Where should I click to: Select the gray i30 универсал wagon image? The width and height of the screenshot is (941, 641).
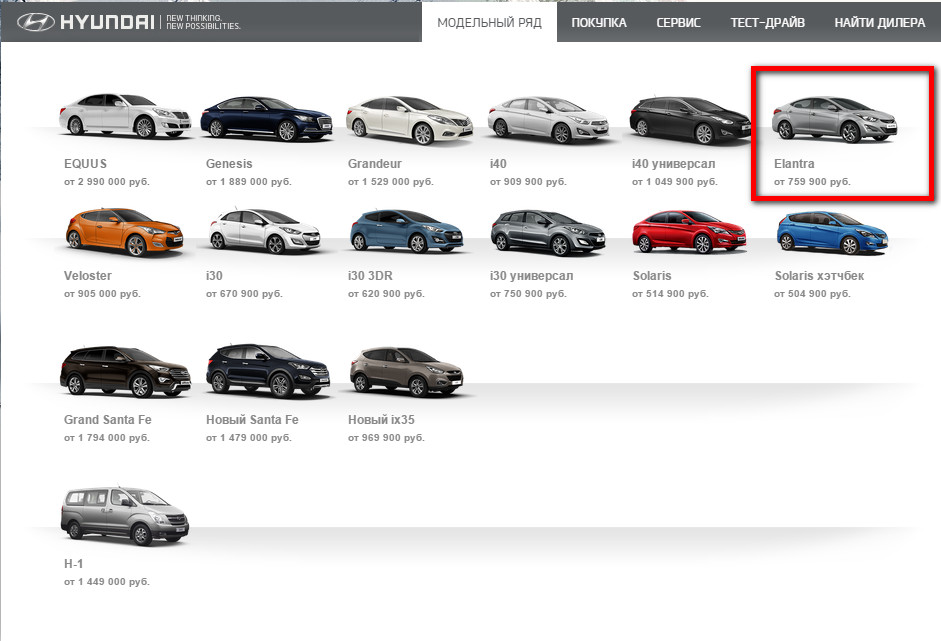548,232
